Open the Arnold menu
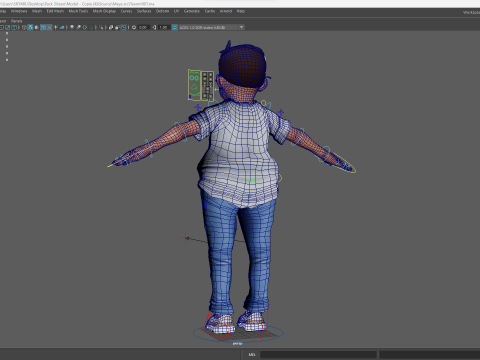 point(226,11)
